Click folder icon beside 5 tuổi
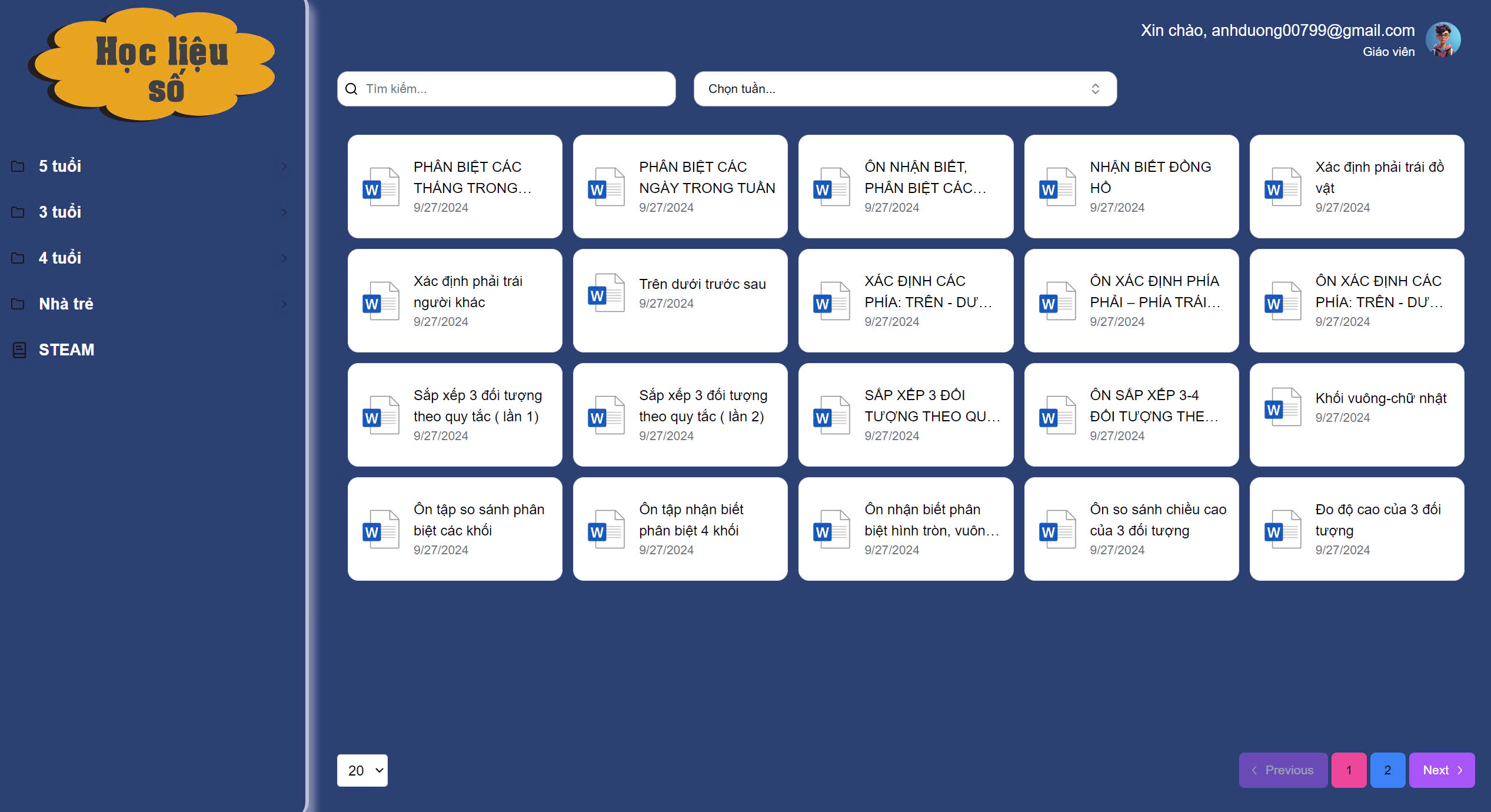Viewport: 1491px width, 812px height. click(18, 167)
